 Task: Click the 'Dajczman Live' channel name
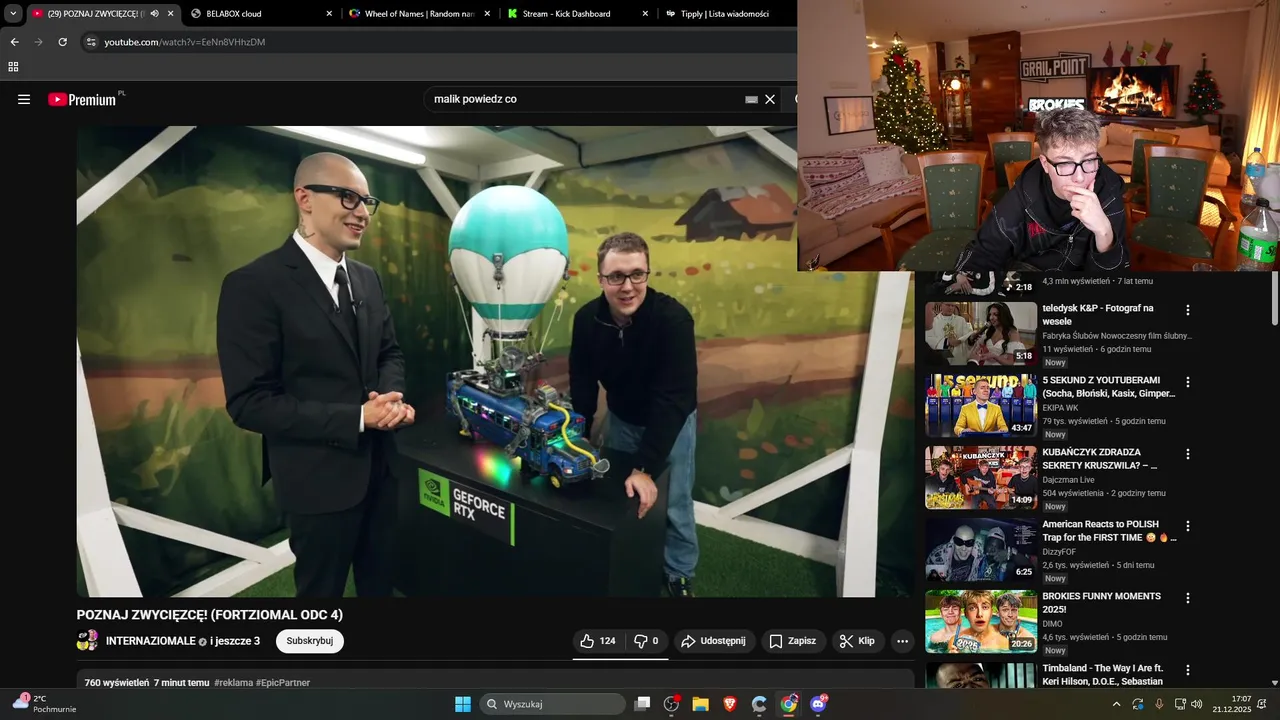pyautogui.click(x=1068, y=480)
